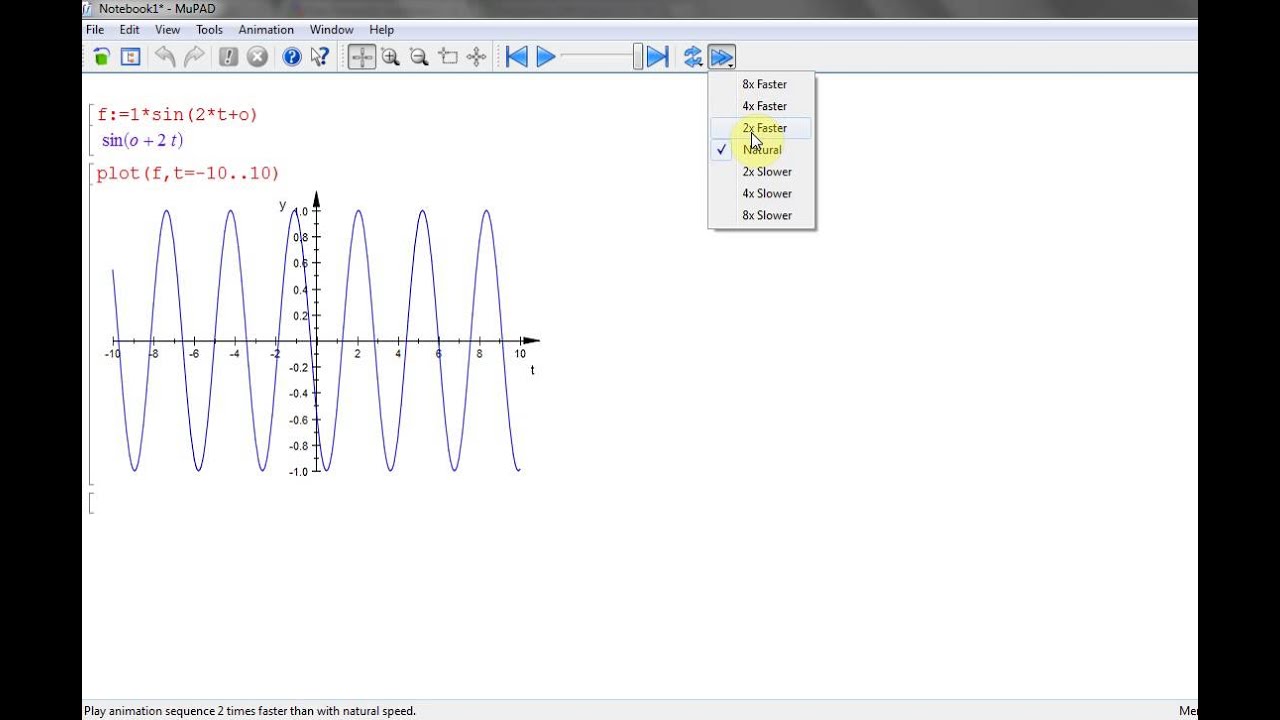Jump to last animation frame
The image size is (1280, 720).
click(x=657, y=57)
